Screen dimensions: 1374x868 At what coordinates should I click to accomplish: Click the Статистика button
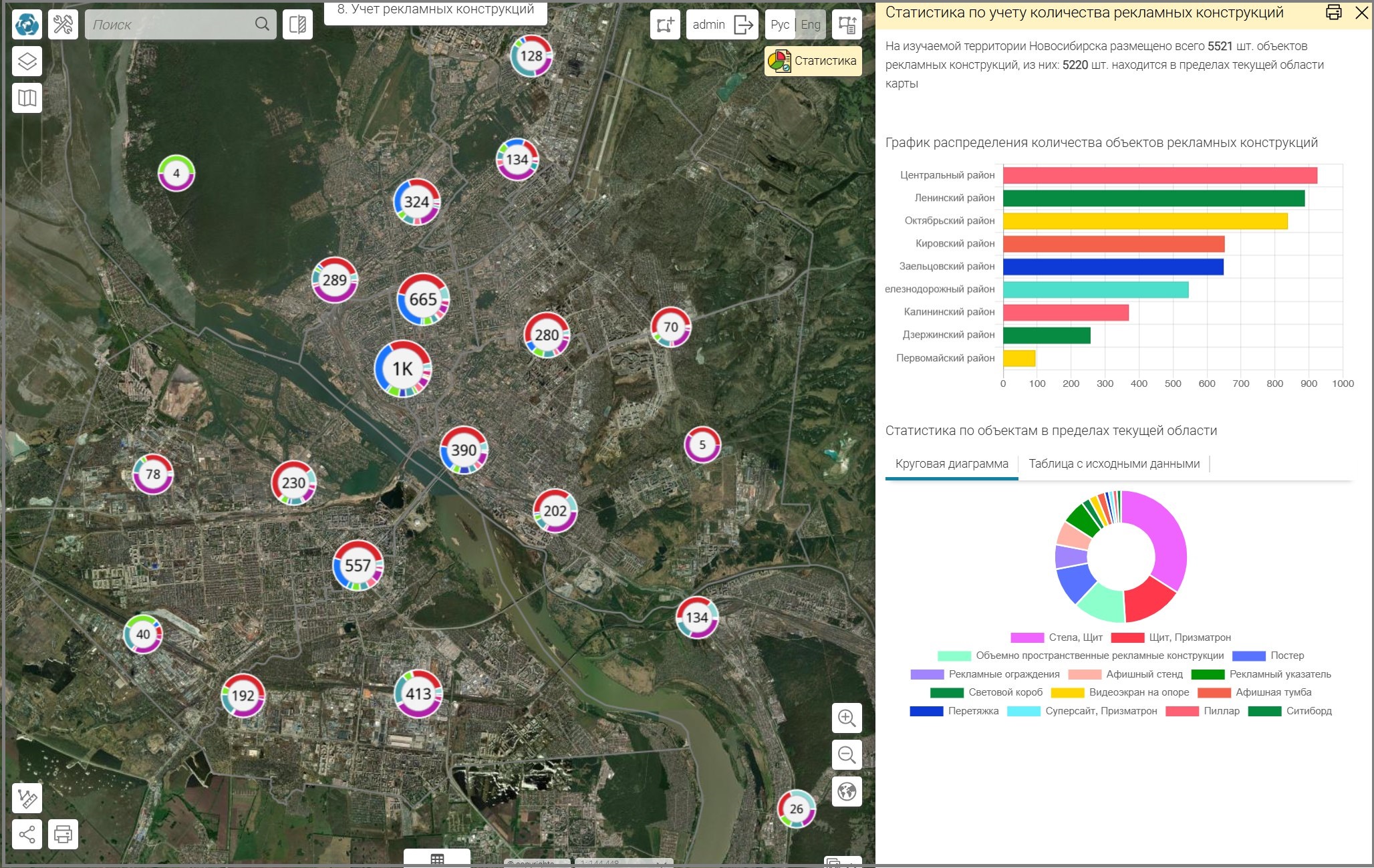coord(813,61)
